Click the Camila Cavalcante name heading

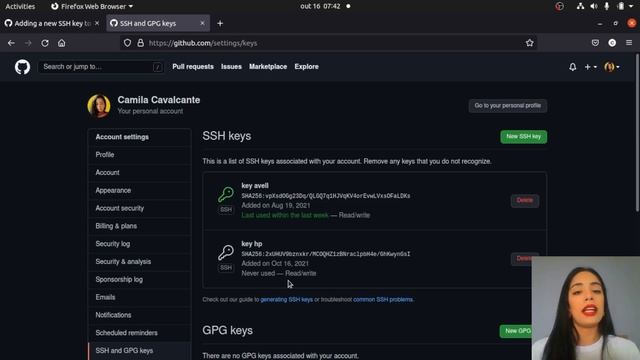(x=159, y=100)
